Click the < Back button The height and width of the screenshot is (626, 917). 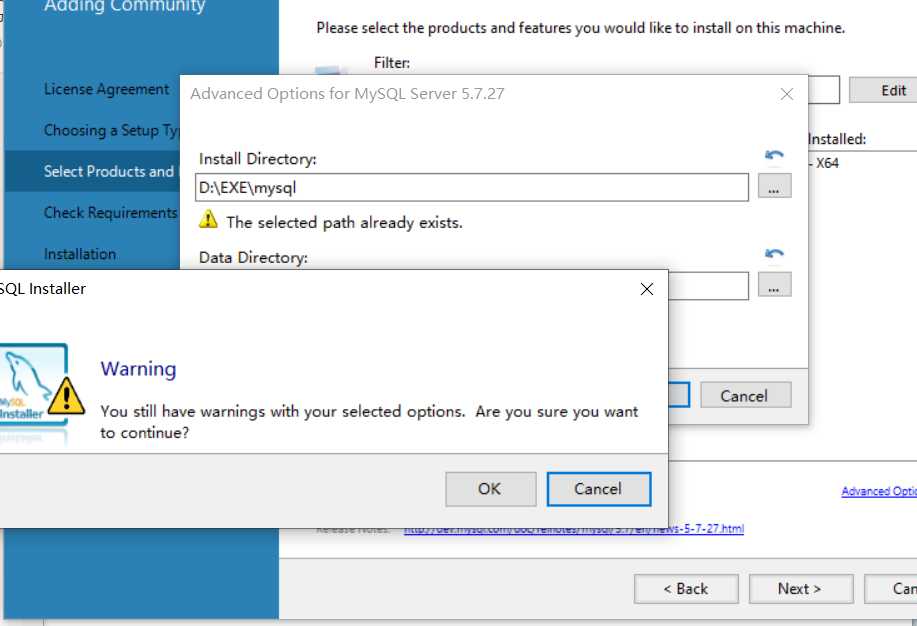point(686,589)
